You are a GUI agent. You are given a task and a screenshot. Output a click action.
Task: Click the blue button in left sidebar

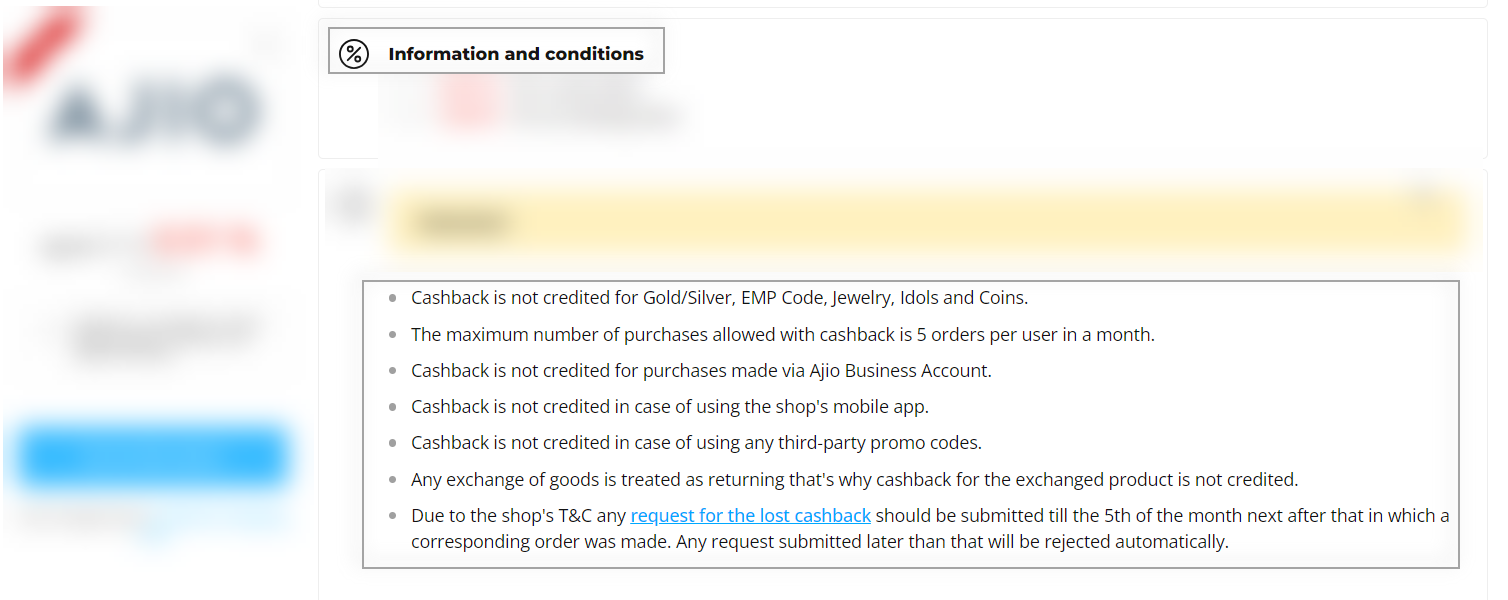click(x=153, y=457)
